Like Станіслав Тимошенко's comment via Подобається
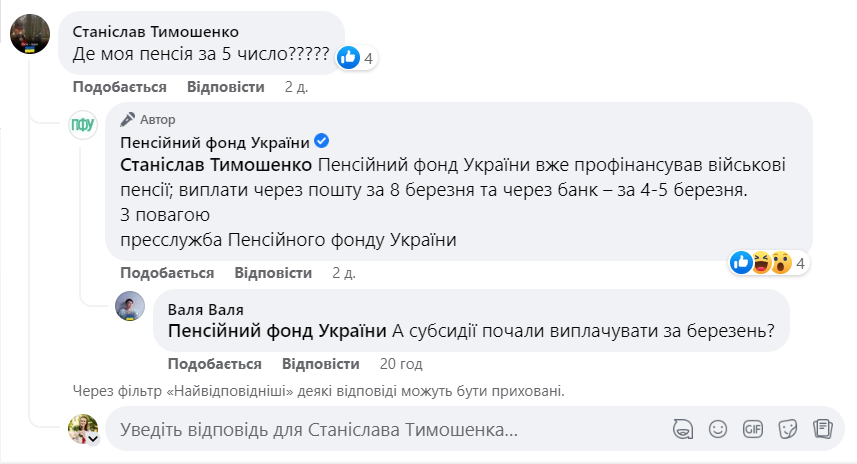Screen dimensions: 857x464 click(x=112, y=87)
